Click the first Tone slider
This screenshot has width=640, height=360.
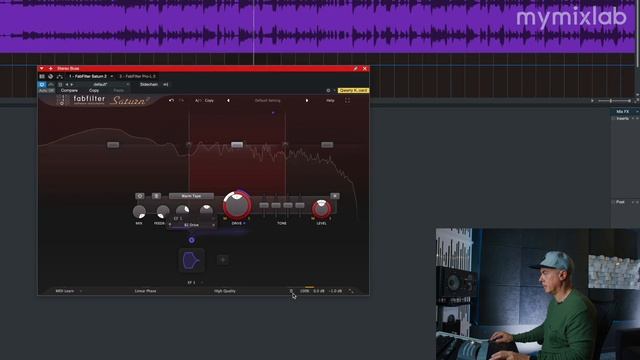pyautogui.click(x=264, y=205)
